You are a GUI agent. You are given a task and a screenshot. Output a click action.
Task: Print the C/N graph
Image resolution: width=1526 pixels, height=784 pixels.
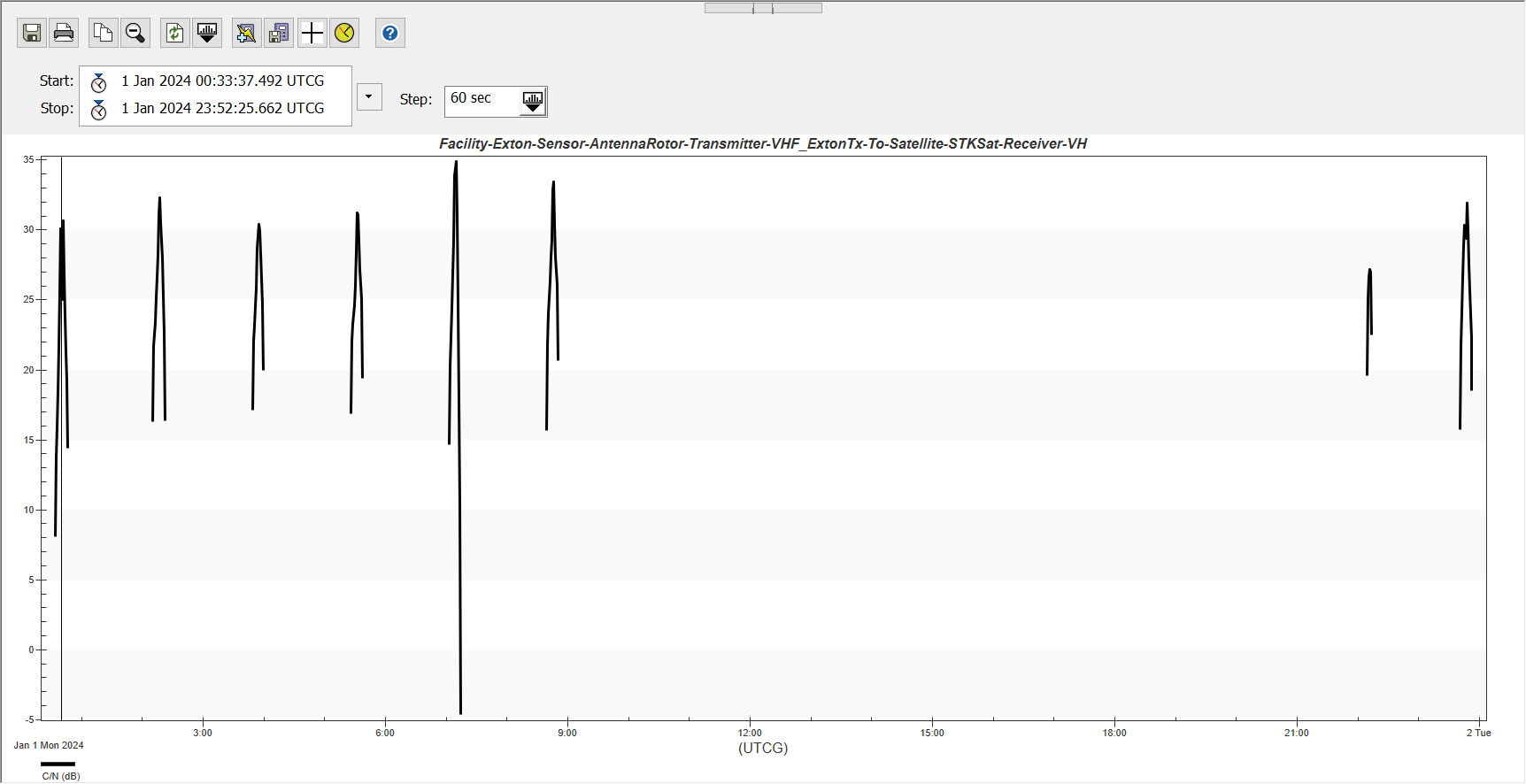click(64, 34)
